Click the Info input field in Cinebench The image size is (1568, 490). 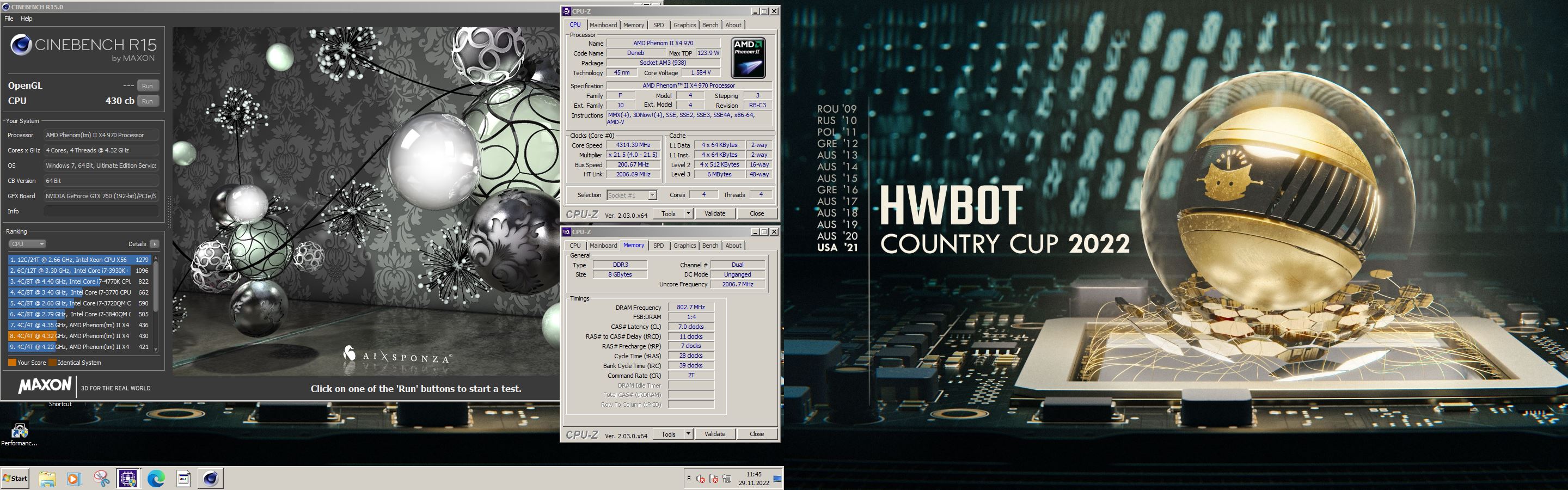coord(101,211)
